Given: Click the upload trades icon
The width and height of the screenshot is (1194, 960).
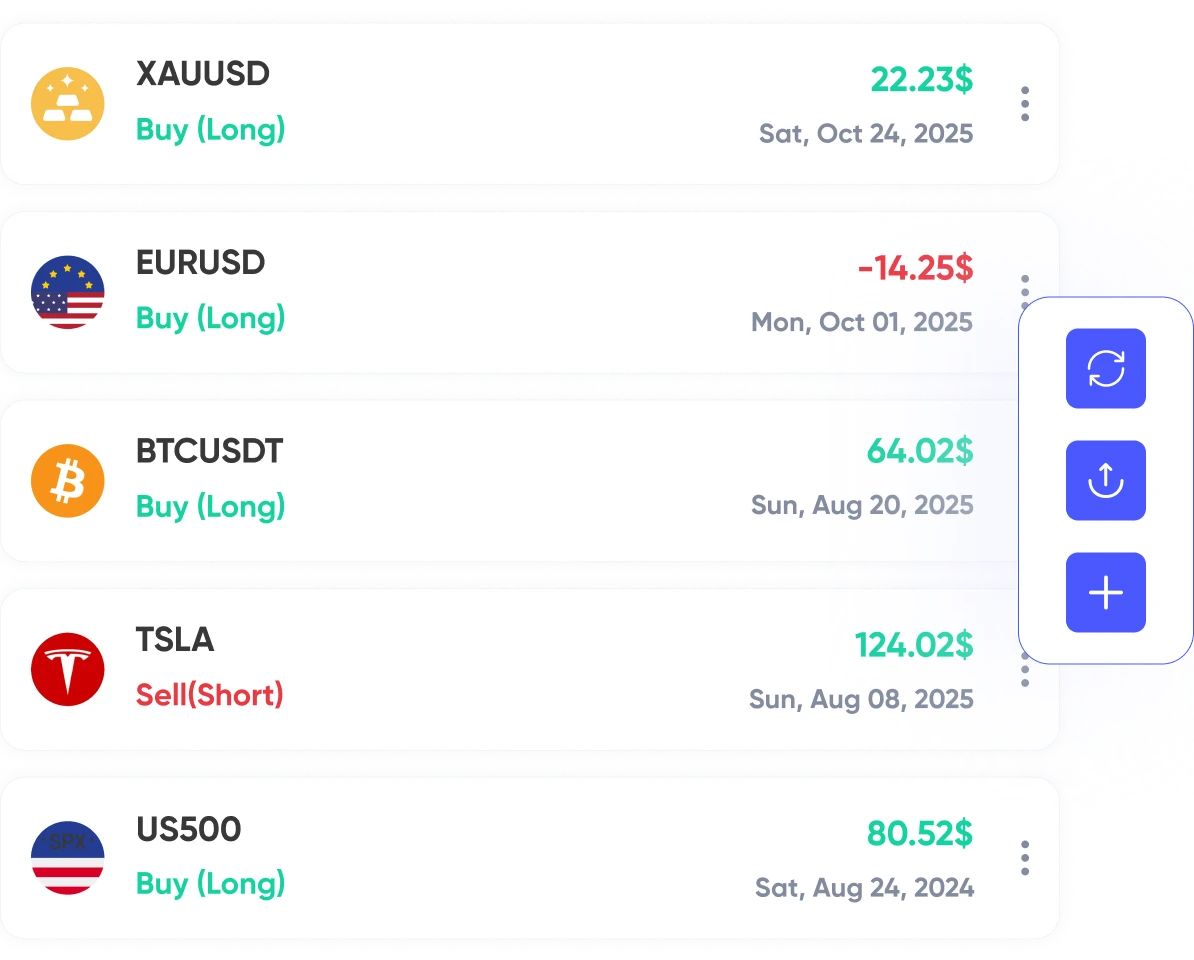Looking at the screenshot, I should [x=1105, y=480].
